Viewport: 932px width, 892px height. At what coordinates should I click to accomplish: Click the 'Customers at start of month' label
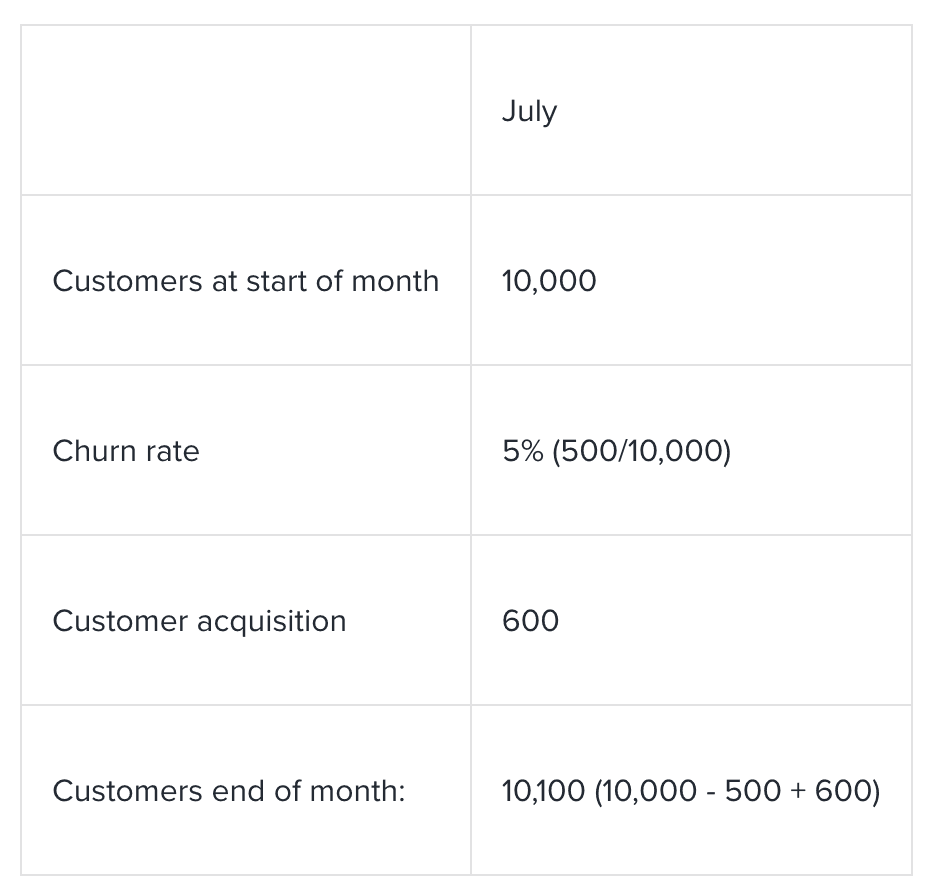pos(245,281)
